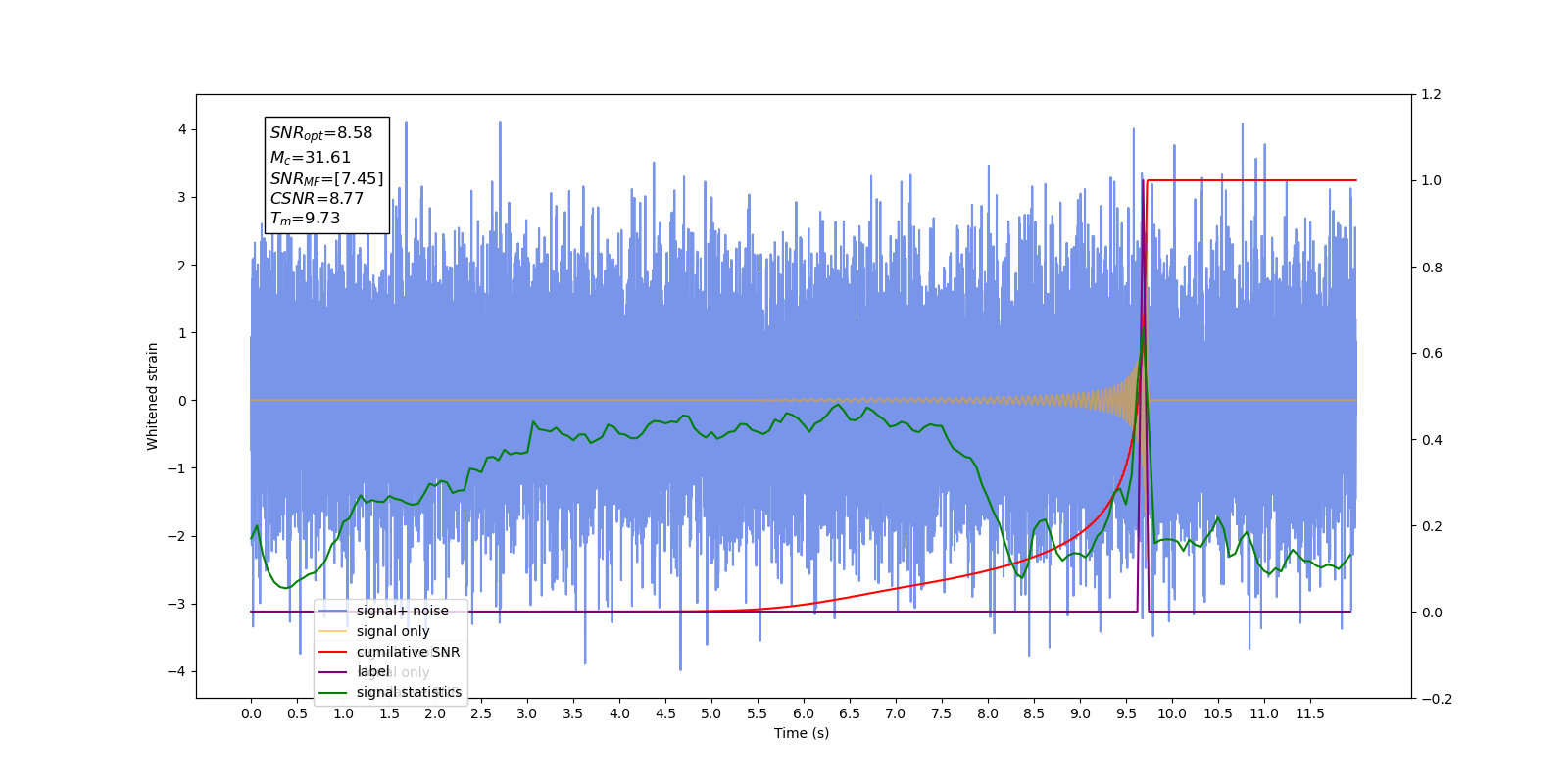Click the SNRMF=[7.45] annotation
The height and width of the screenshot is (784, 1568).
(327, 178)
